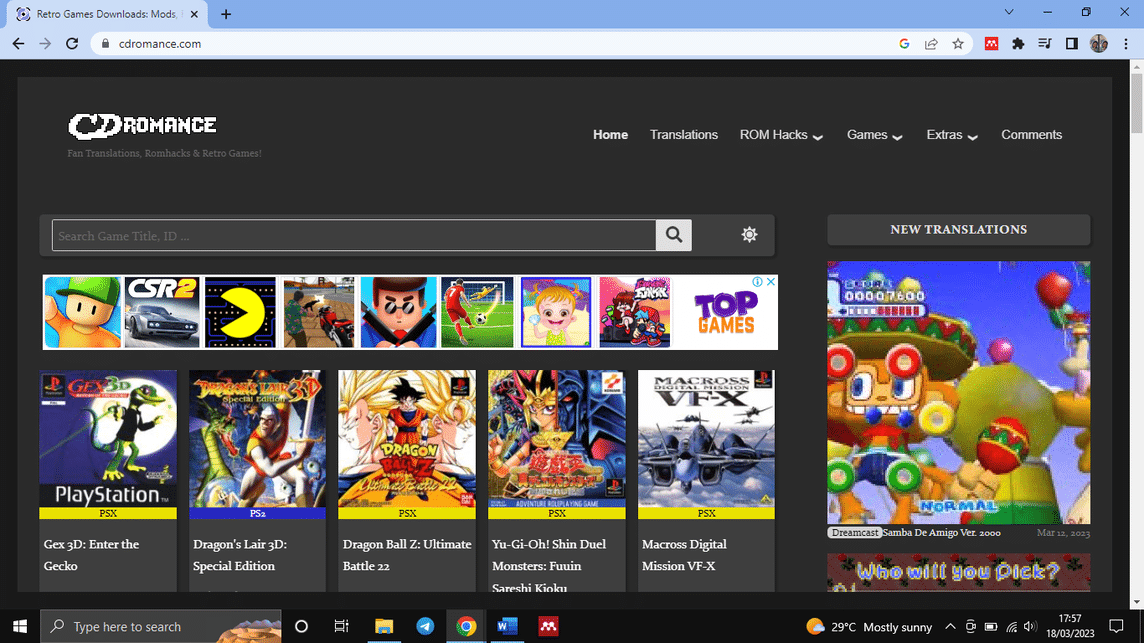Screen dimensions: 1144x643
Task: Click the TOP GAMES ad logo
Action: click(725, 312)
